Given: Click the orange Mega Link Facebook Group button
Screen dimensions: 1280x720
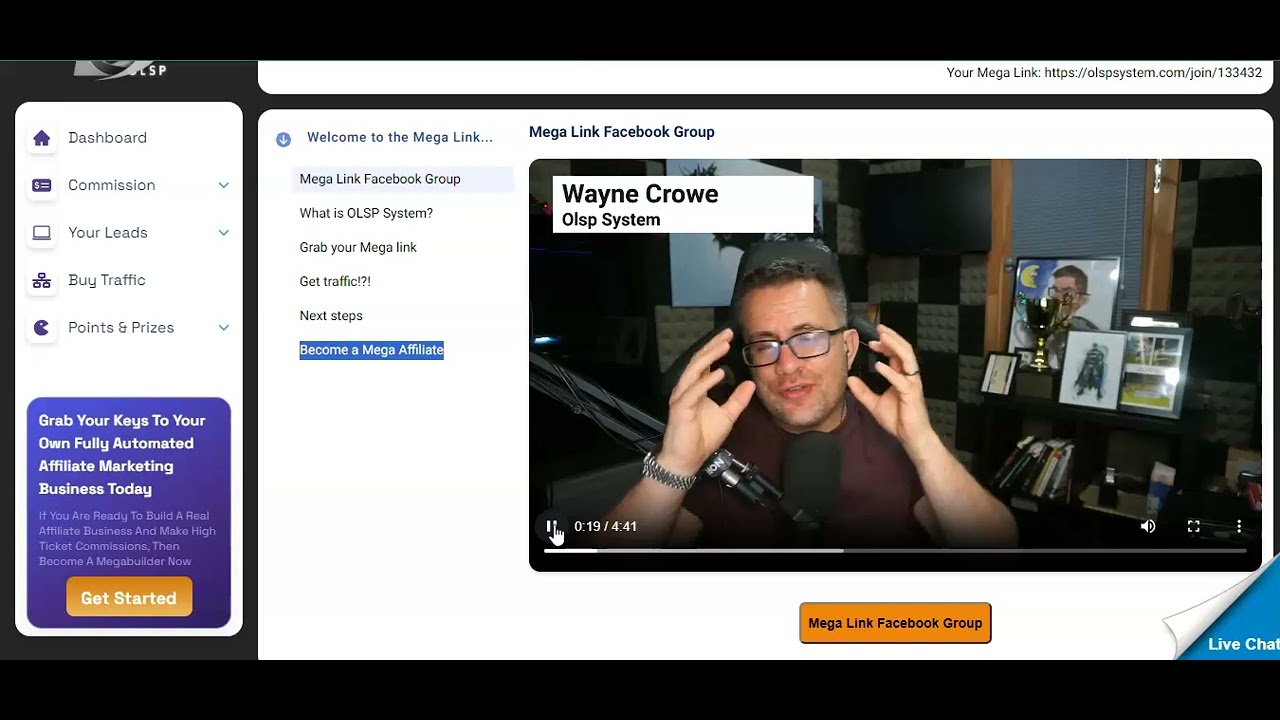Looking at the screenshot, I should pyautogui.click(x=895, y=623).
